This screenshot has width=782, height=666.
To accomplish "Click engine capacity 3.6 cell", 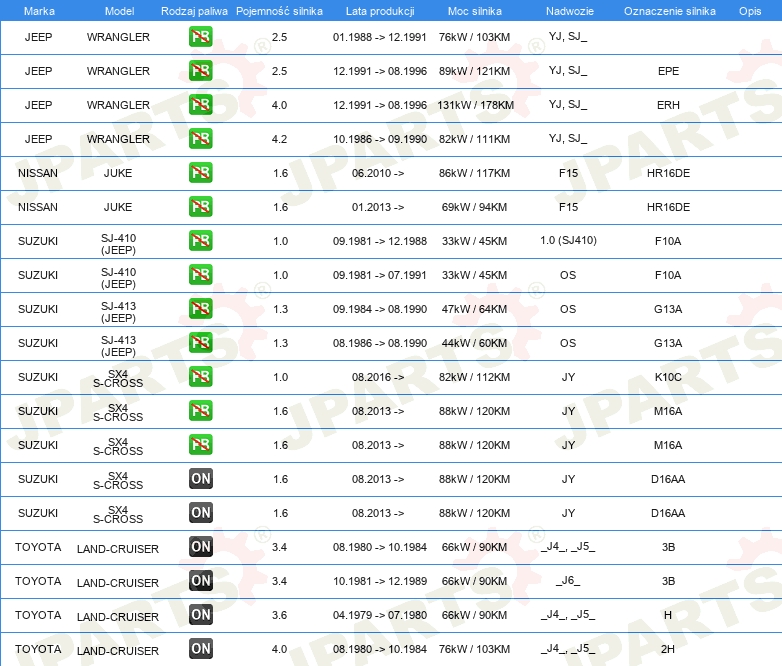I will 279,615.
